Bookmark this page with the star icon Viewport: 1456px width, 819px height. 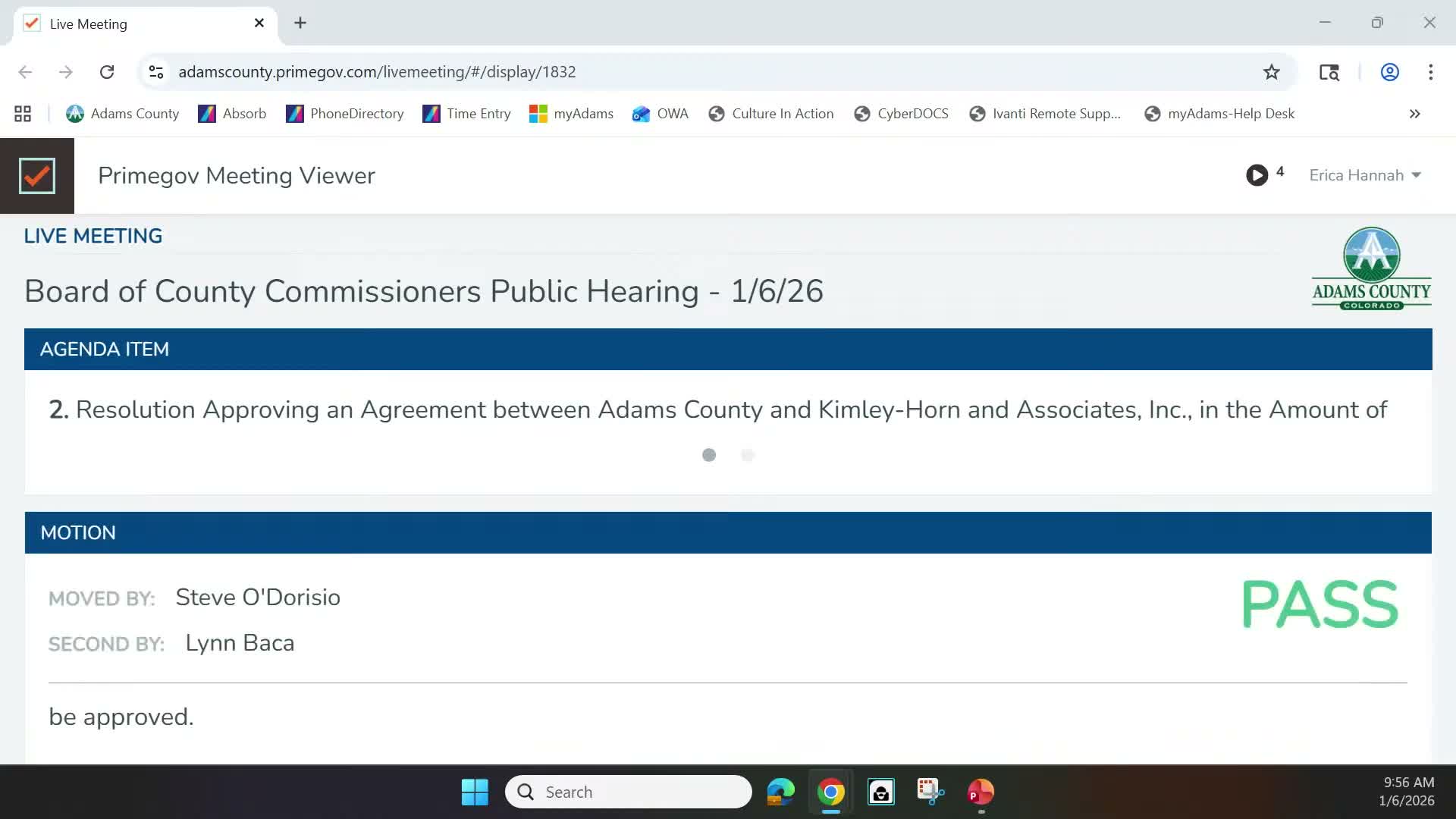click(x=1272, y=72)
